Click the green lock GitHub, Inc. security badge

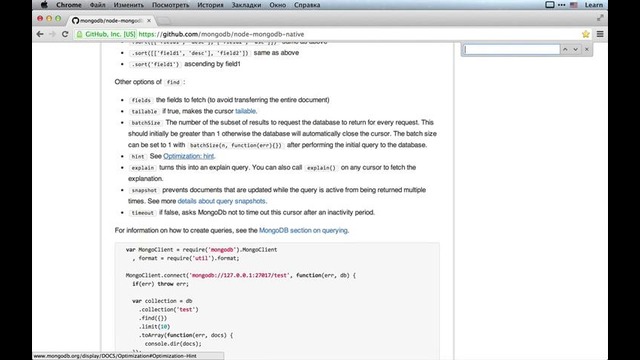pos(106,34)
